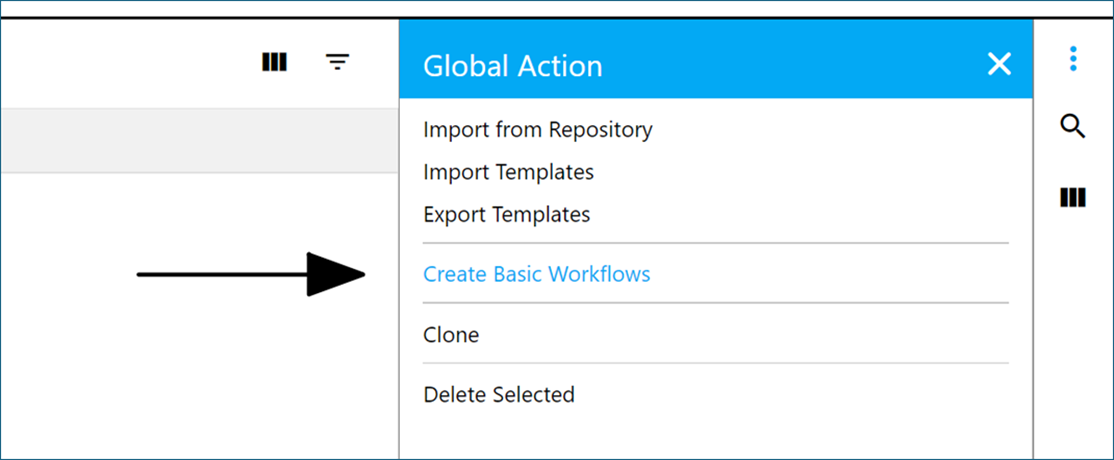Image resolution: width=1114 pixels, height=460 pixels.
Task: Click the gray table header row
Action: (x=200, y=141)
